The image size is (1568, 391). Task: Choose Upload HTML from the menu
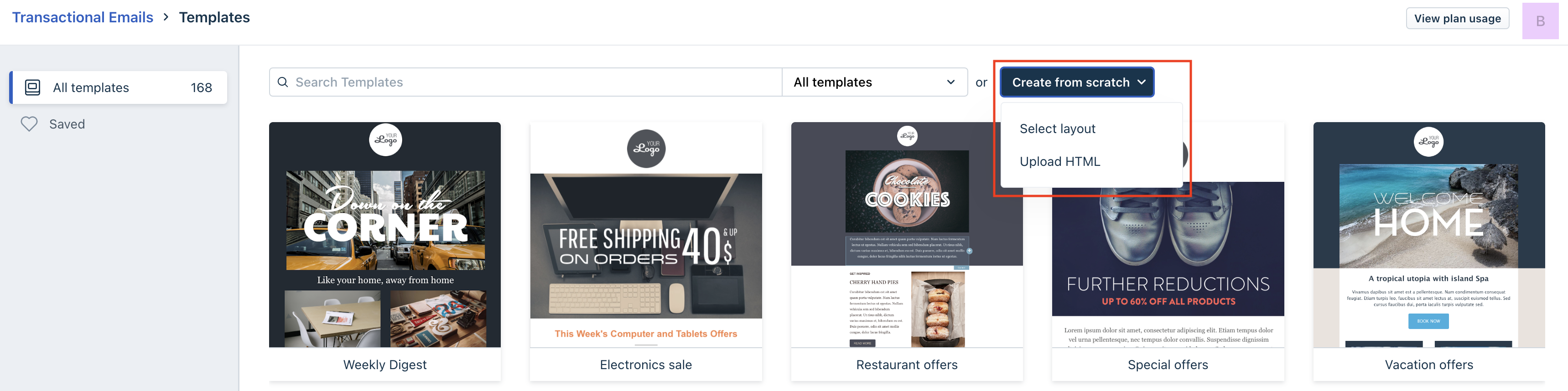coord(1060,162)
